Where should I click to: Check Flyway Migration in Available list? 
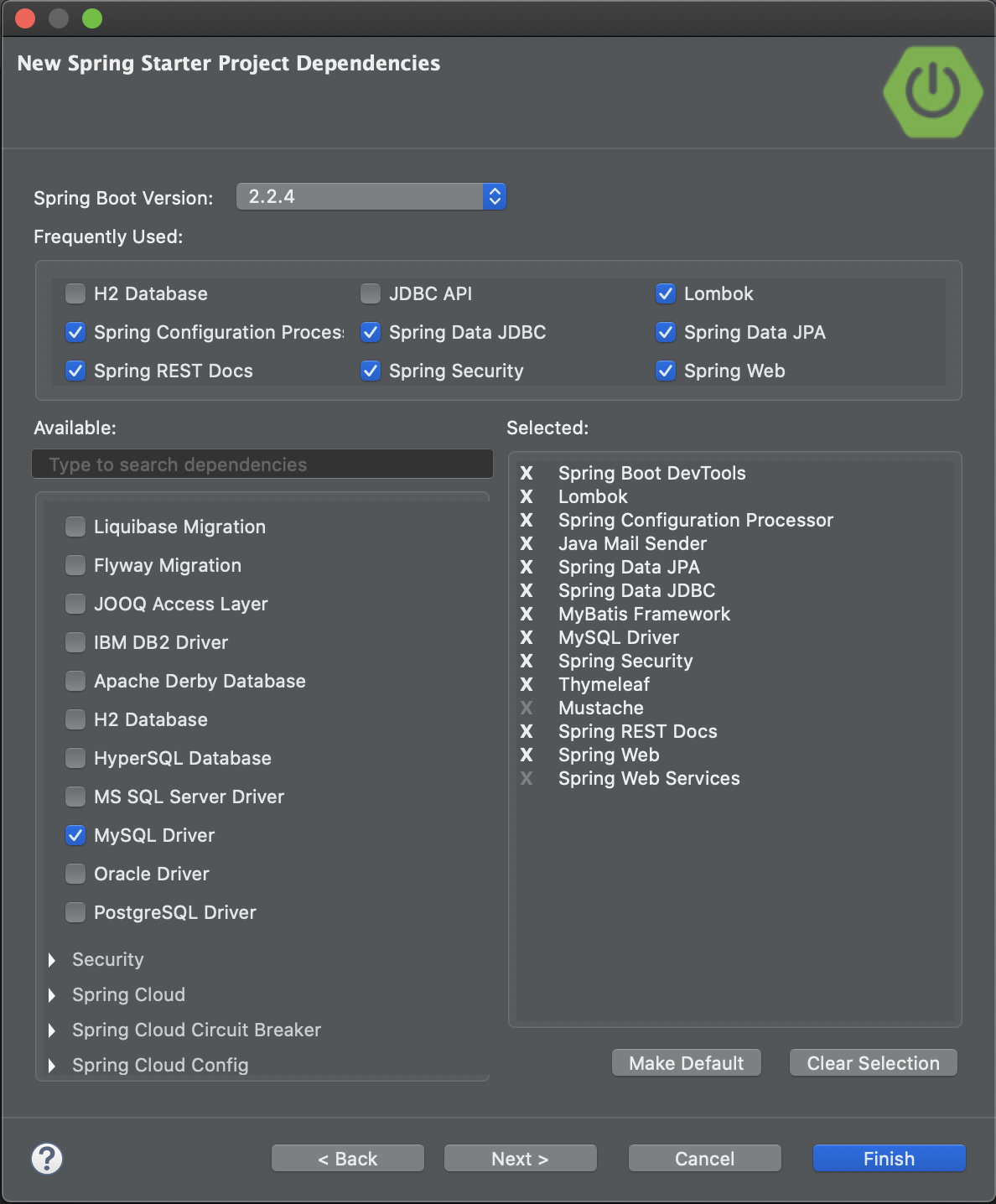(75, 565)
